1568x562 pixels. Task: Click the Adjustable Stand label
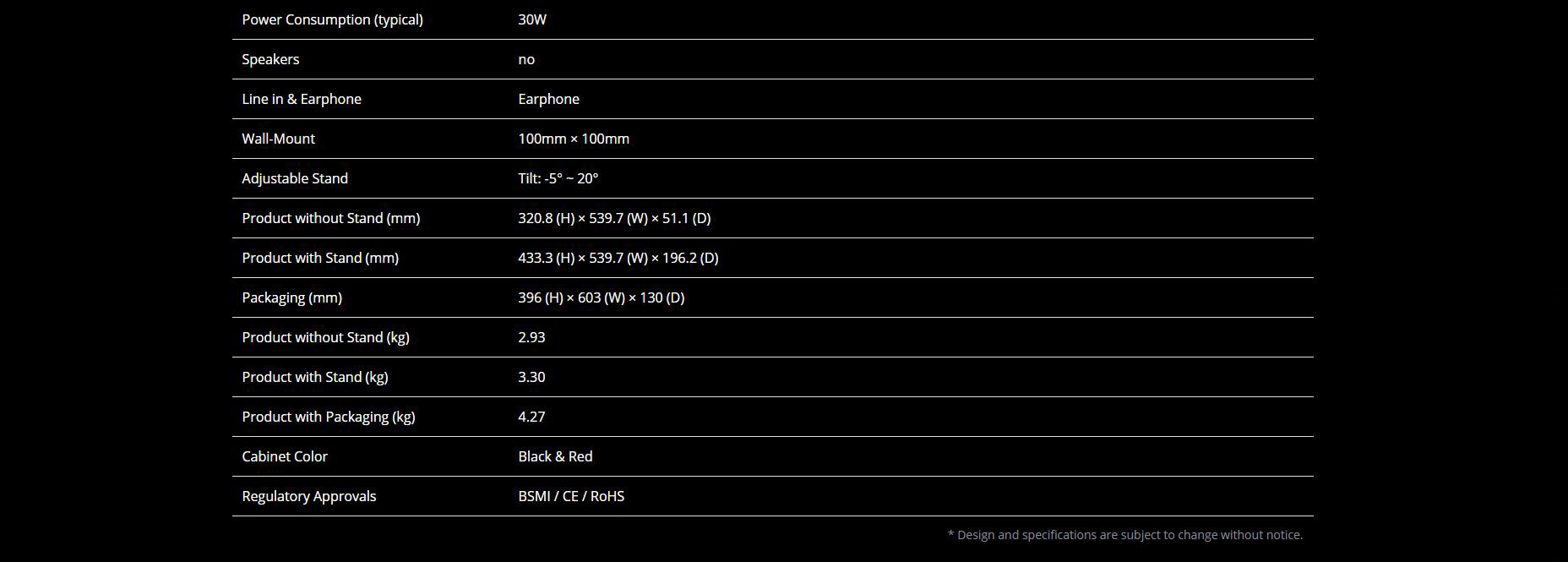pyautogui.click(x=295, y=178)
